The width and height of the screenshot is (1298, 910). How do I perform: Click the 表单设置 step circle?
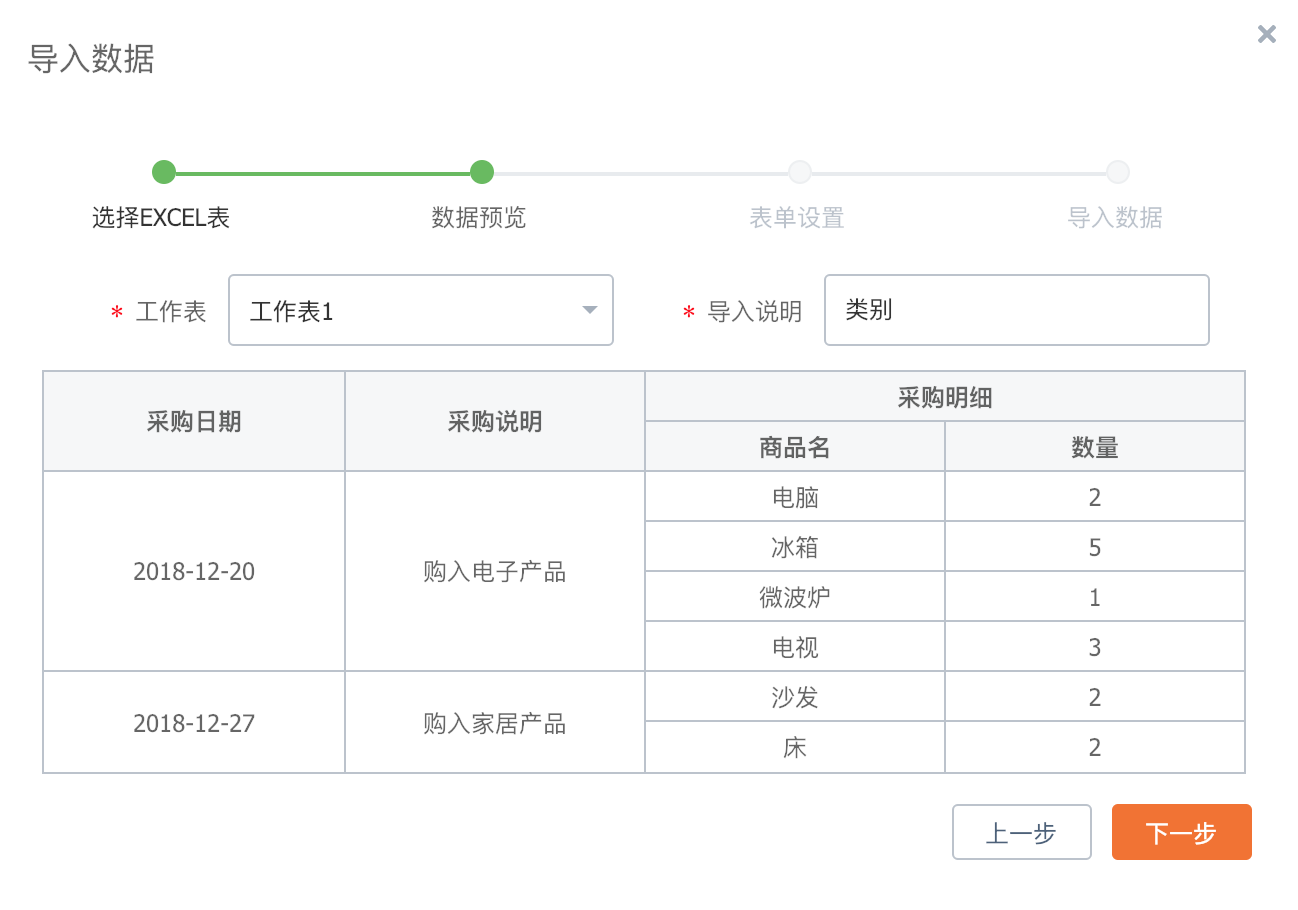[800, 172]
